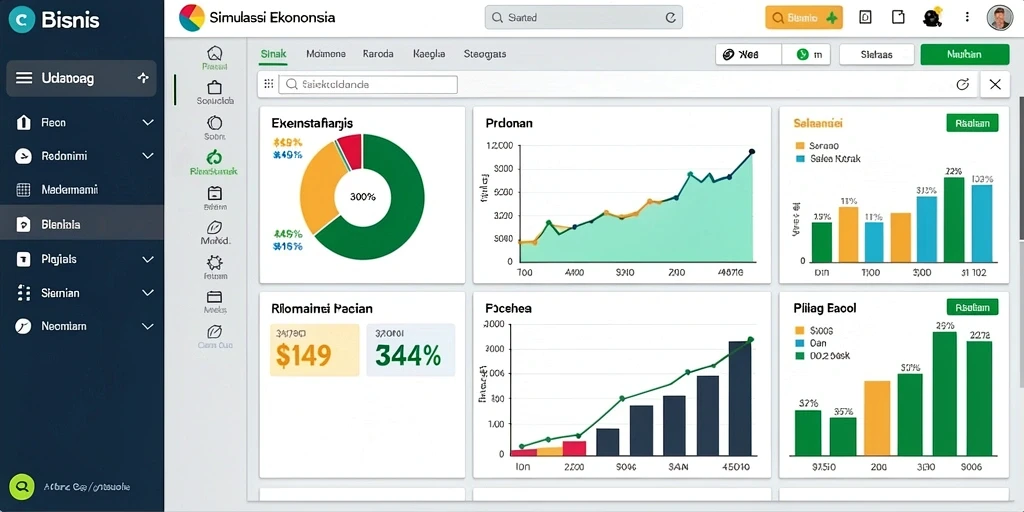Switch to the Raroda tab

378,54
